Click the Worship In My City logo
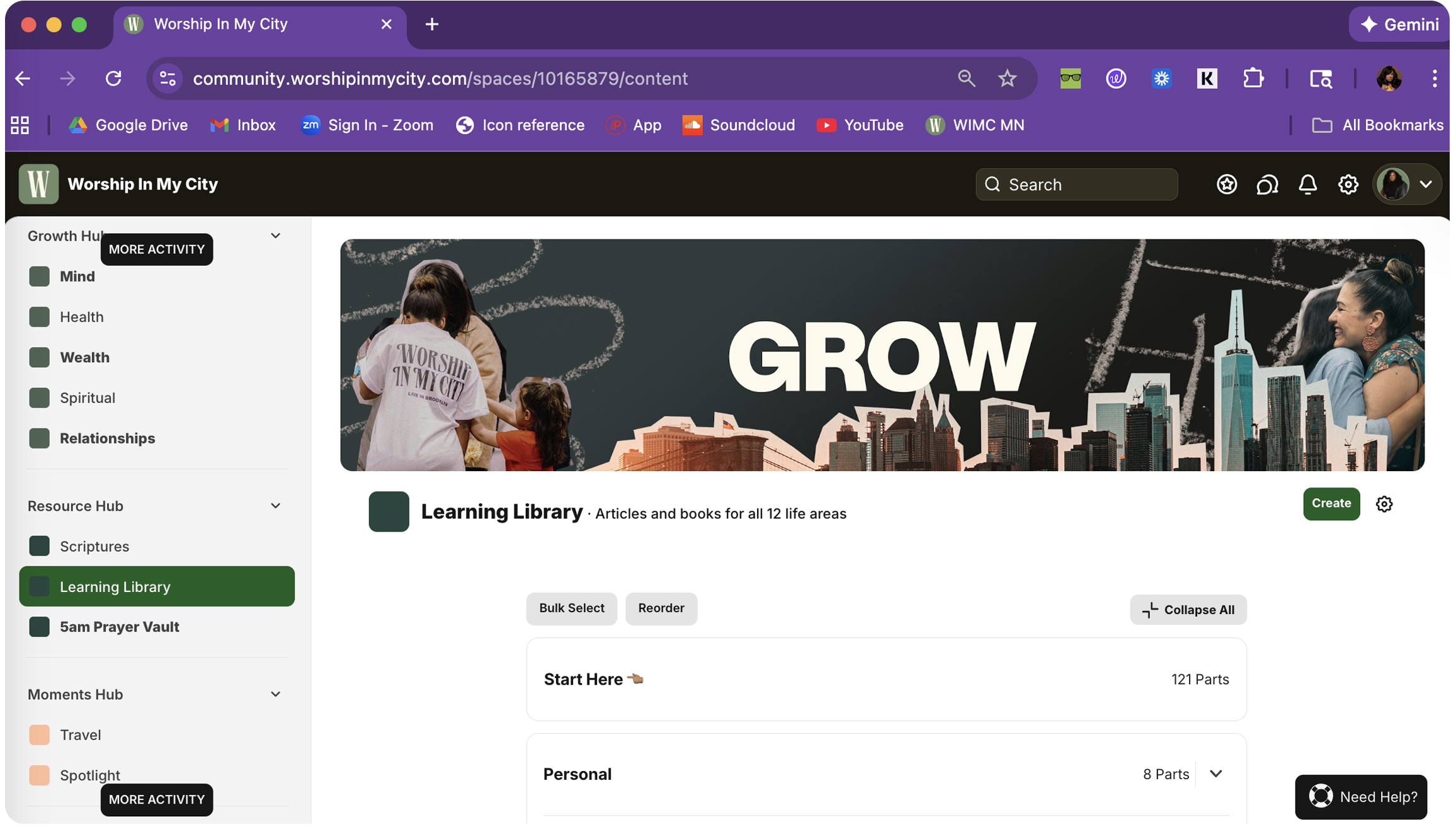1456x827 pixels. 38,185
